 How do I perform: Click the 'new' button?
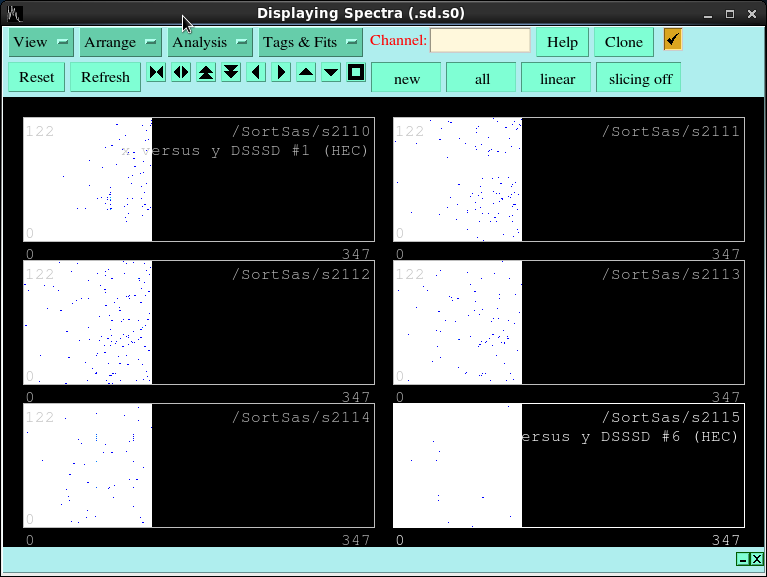click(x=406, y=78)
